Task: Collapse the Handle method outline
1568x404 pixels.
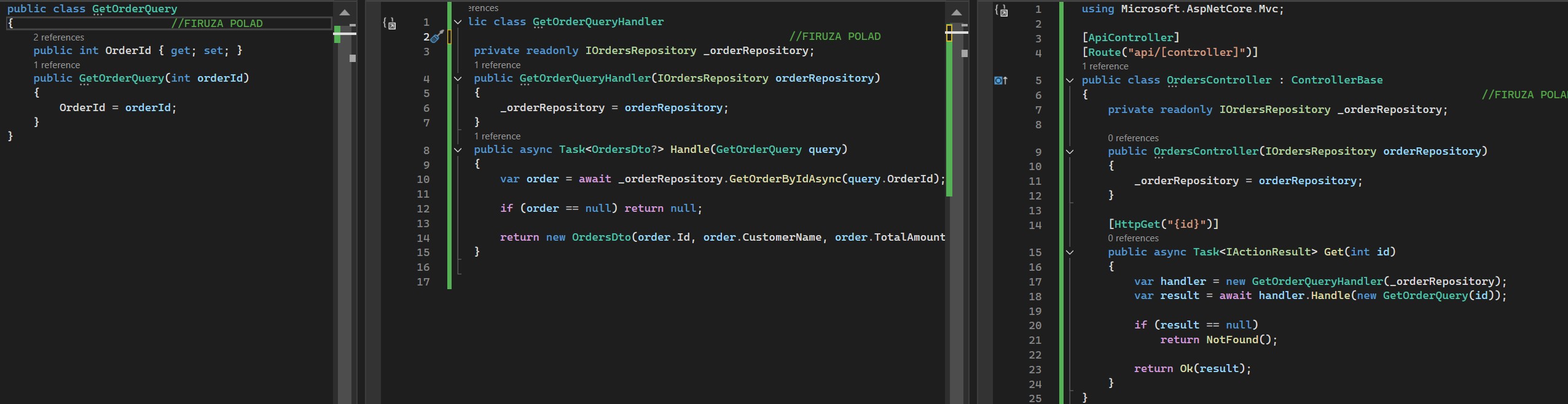Action: 458,150
